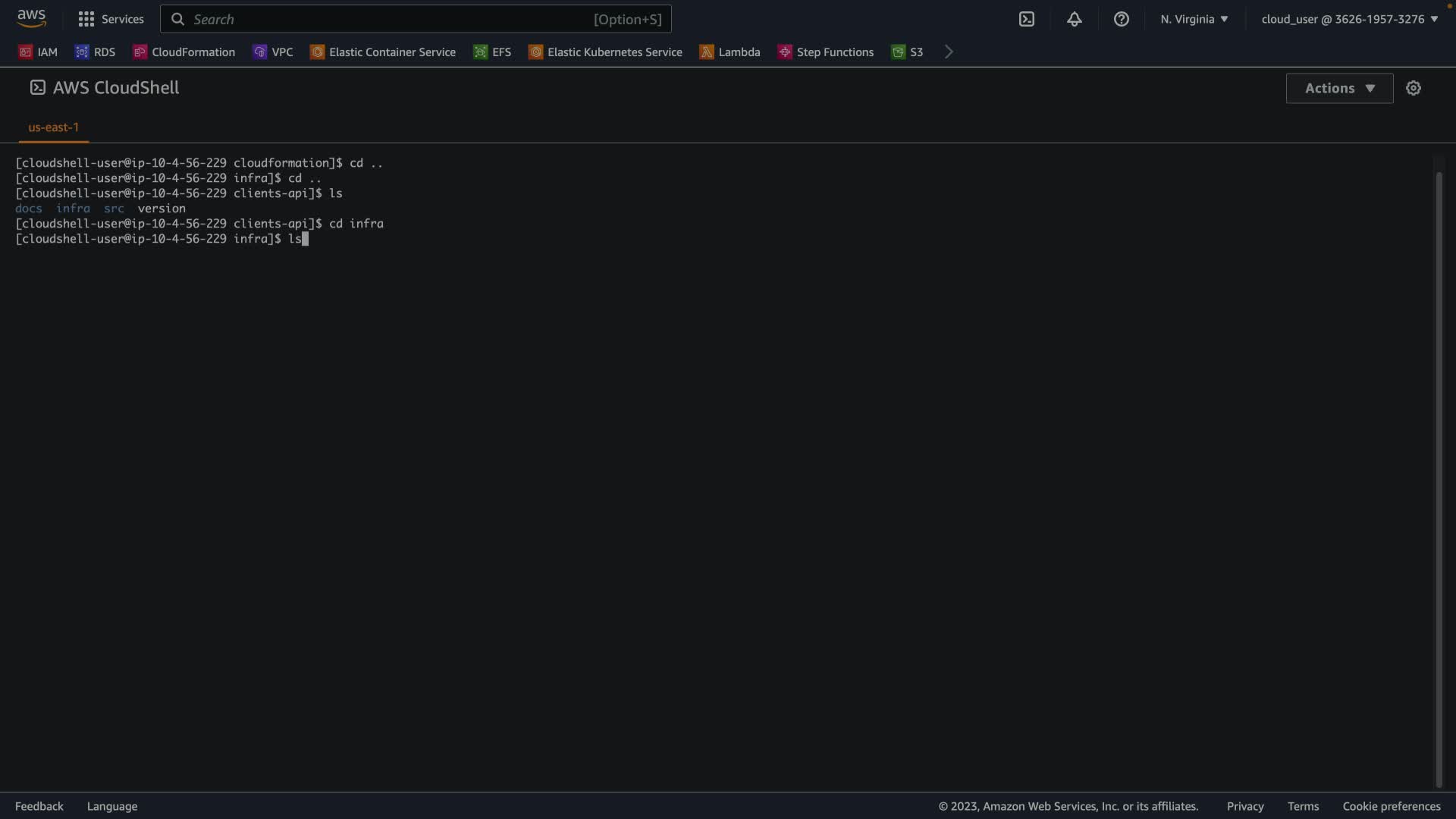This screenshot has width=1456, height=819.
Task: Open S3 favorite shortcut
Action: click(x=907, y=52)
